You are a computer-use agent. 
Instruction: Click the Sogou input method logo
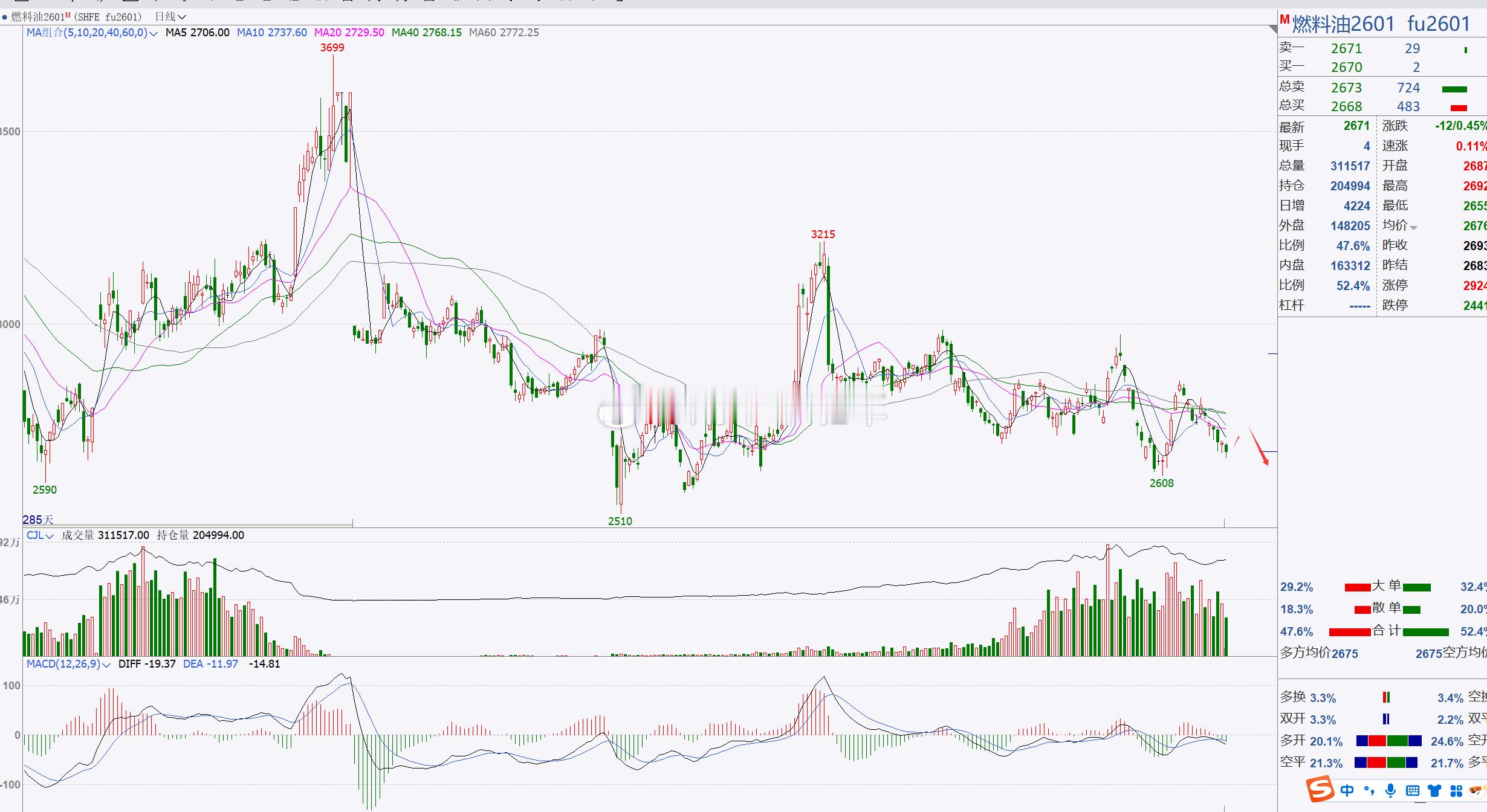coord(1321,790)
